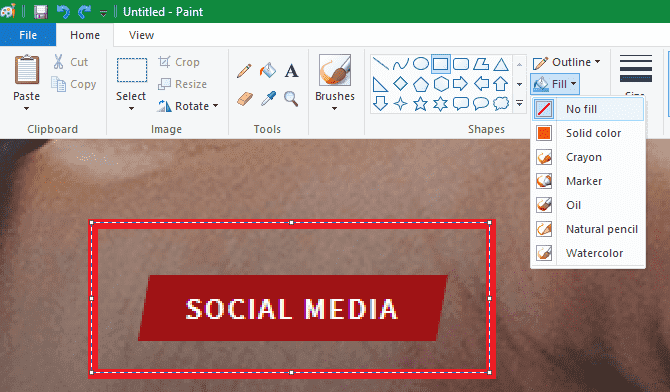Choose the Left arrow shape
670x392 pixels.
point(481,84)
